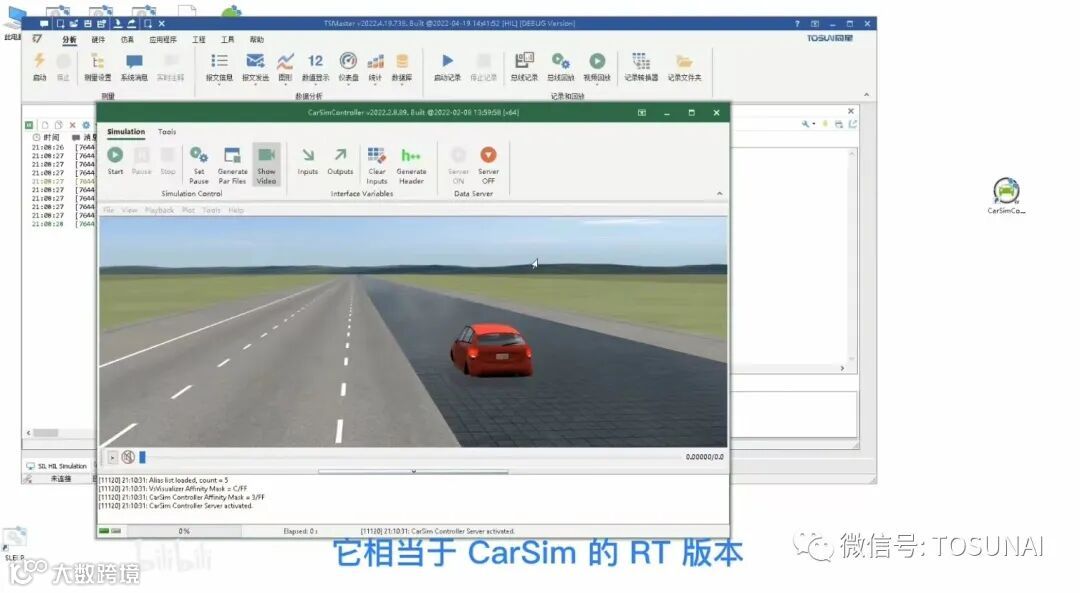
Task: Select TSMaster 应用程序 ribbon tab
Action: click(x=163, y=40)
